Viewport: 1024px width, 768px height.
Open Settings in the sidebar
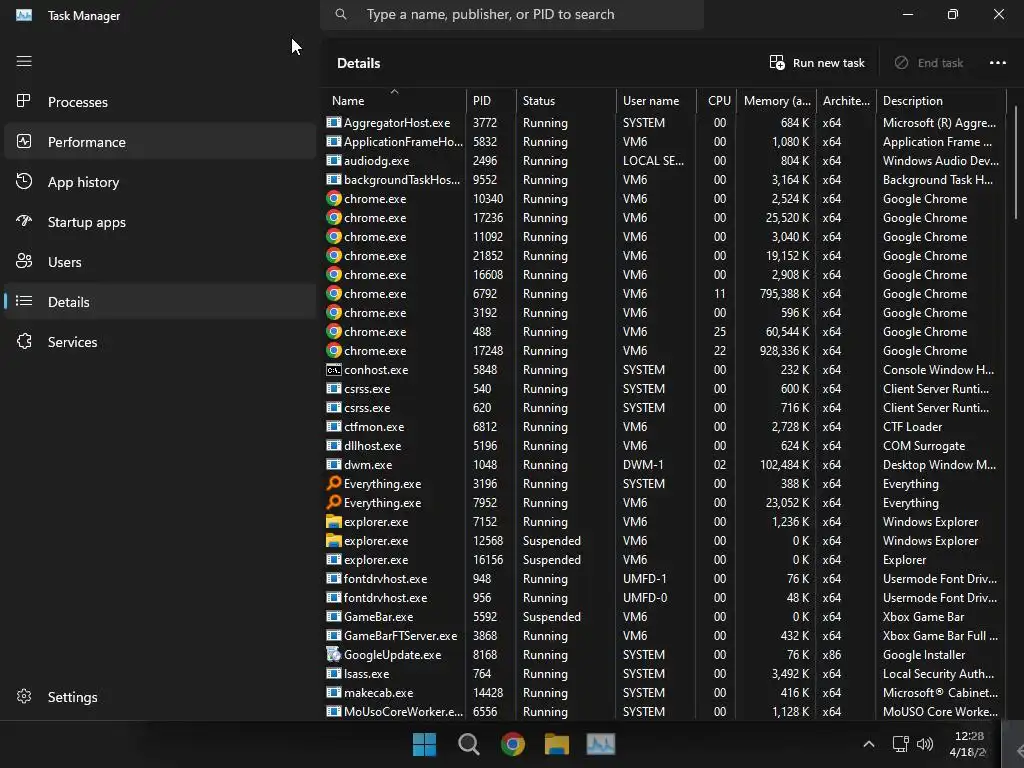pyautogui.click(x=160, y=697)
